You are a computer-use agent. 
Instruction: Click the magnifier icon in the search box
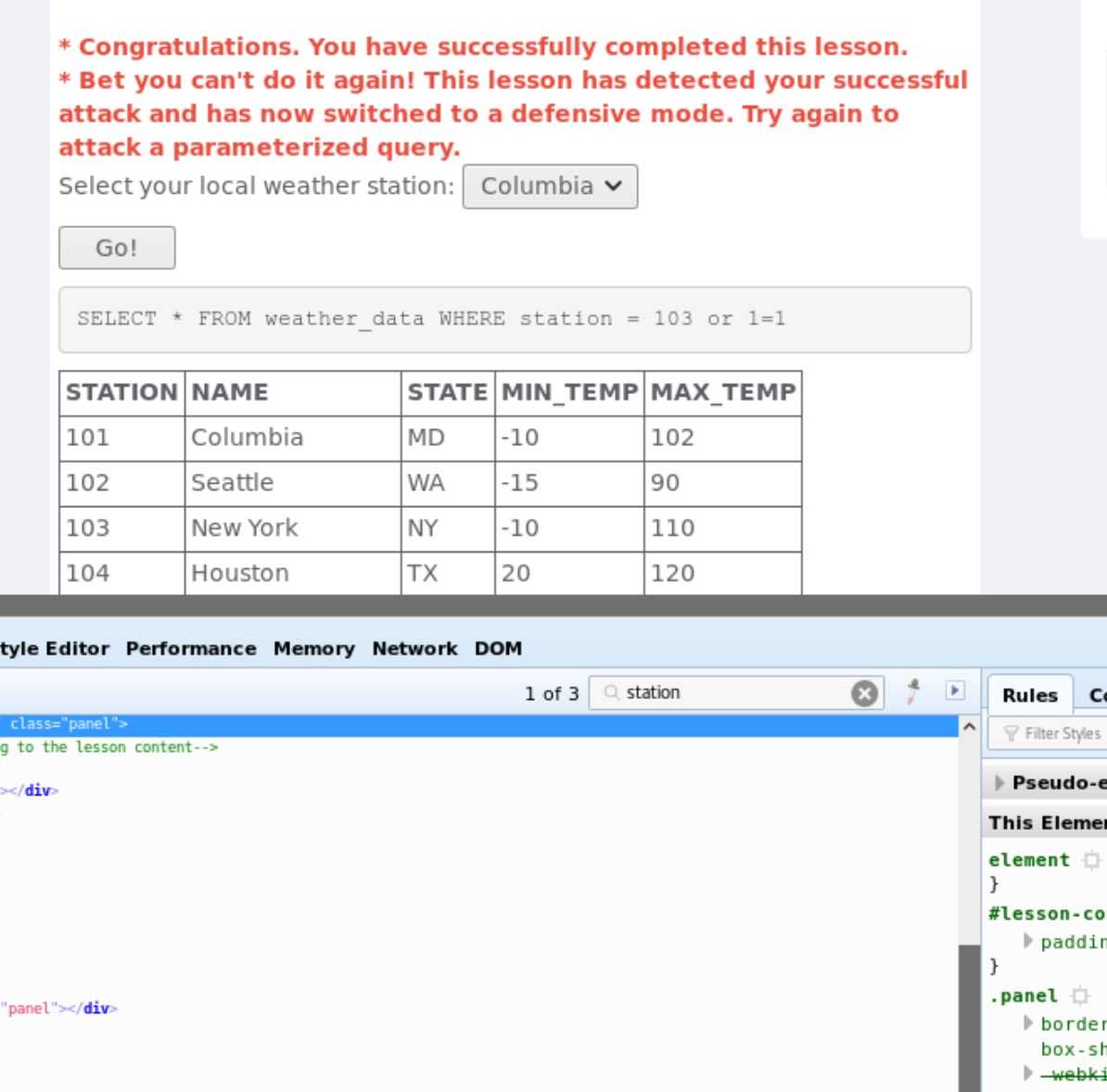(611, 692)
